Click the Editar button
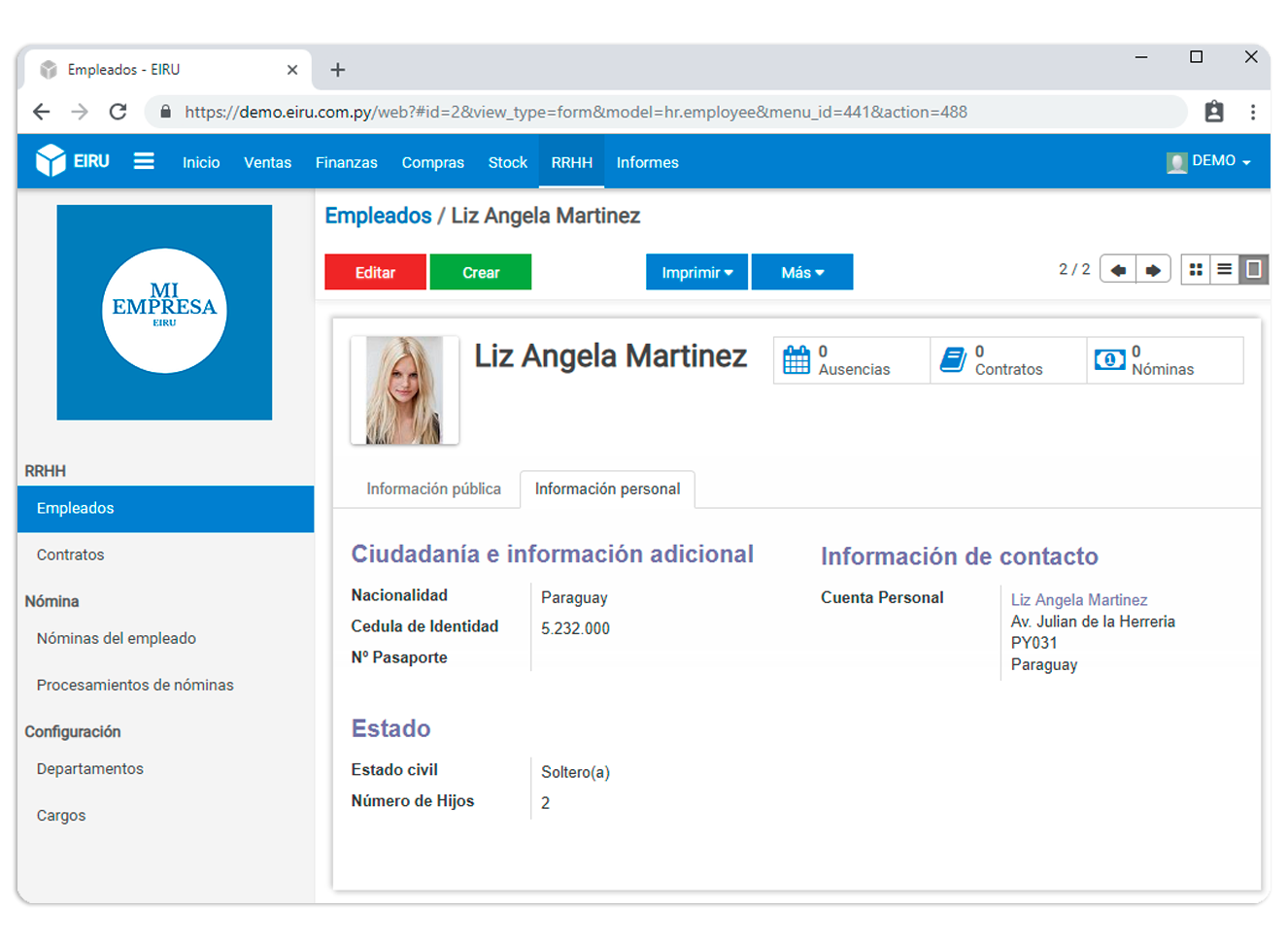 click(x=375, y=272)
